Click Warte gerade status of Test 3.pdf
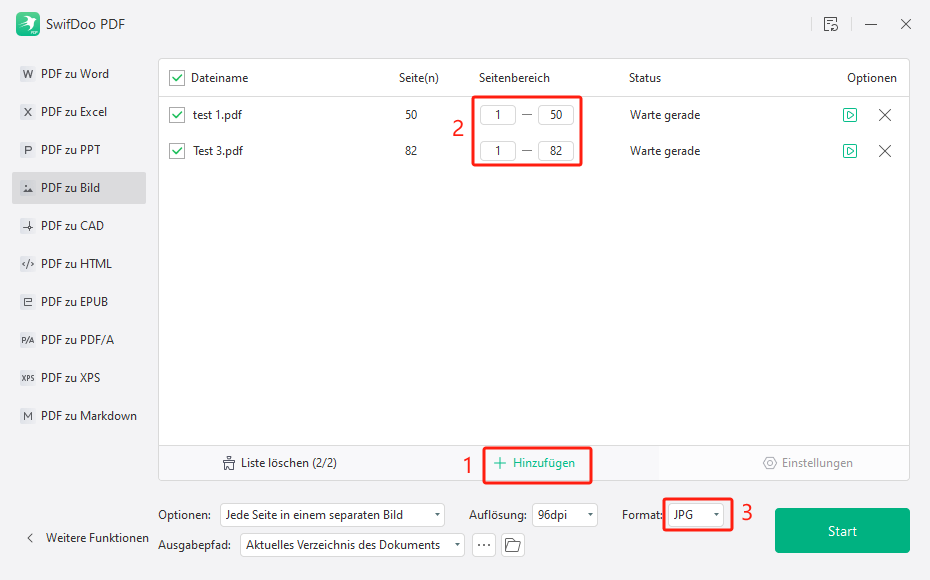Image resolution: width=930 pixels, height=580 pixels. 665,151
